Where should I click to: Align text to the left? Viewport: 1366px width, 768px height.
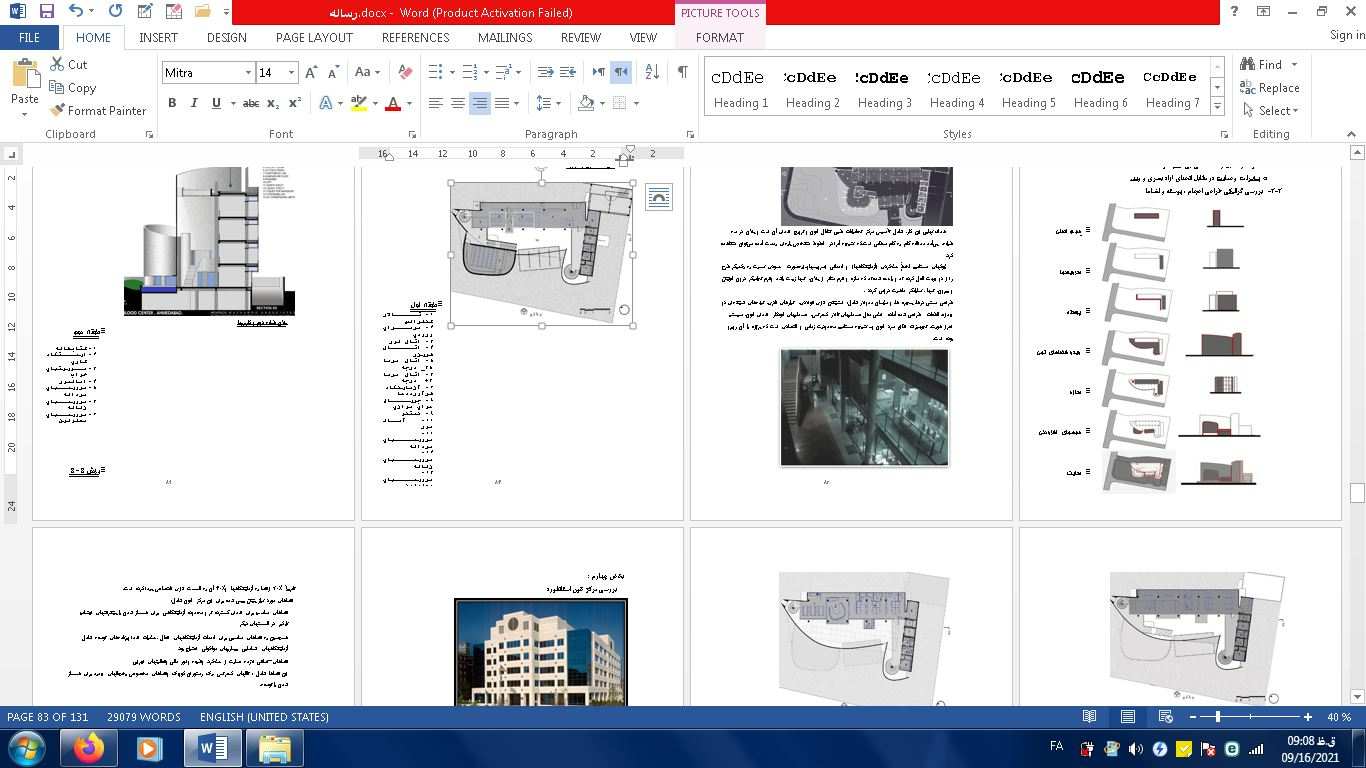[436, 103]
